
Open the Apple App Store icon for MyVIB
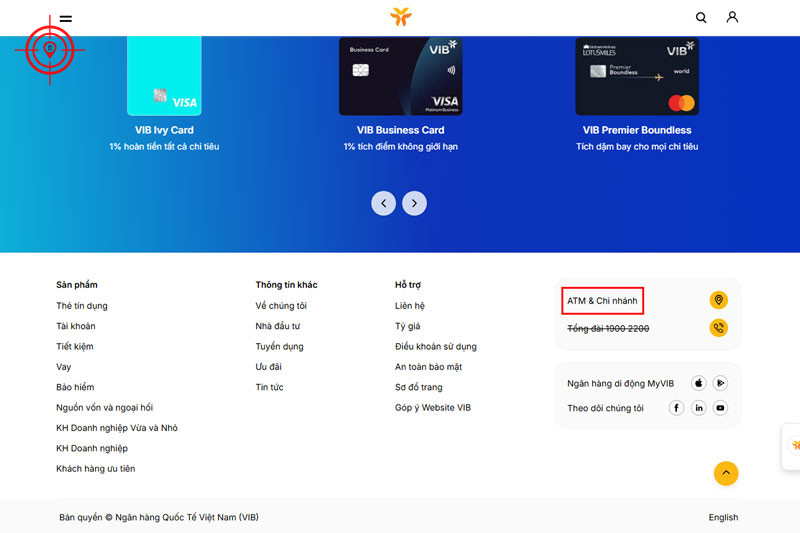tap(698, 383)
